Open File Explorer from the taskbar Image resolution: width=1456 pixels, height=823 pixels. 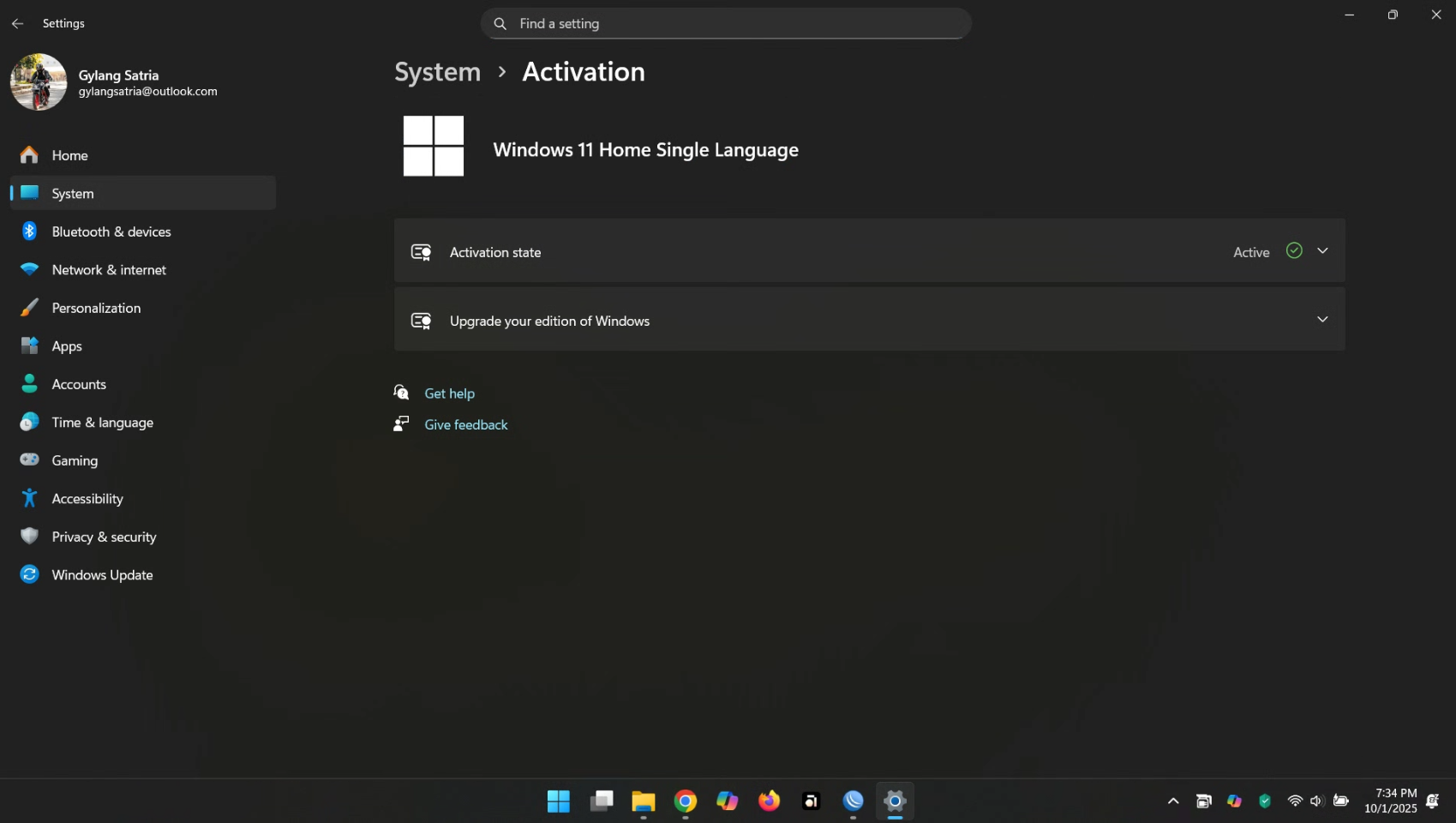[x=643, y=801]
